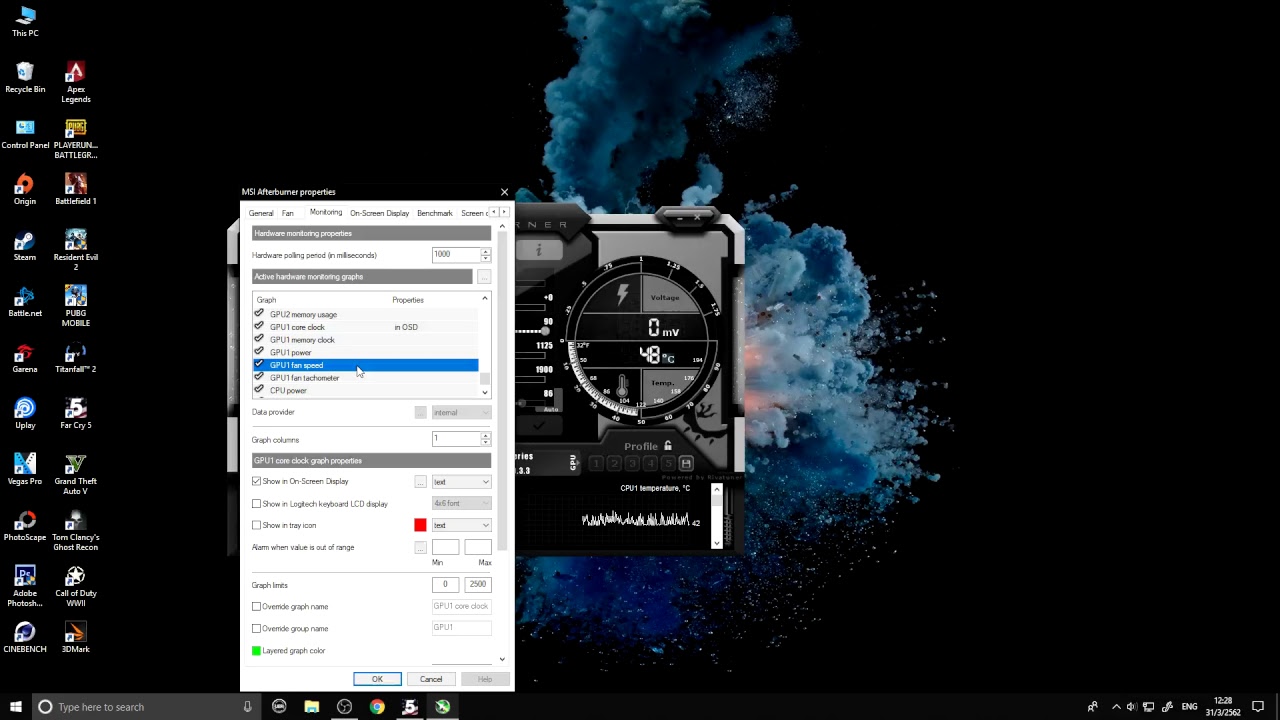Switch to the General tab
The height and width of the screenshot is (720, 1280).
click(x=261, y=213)
